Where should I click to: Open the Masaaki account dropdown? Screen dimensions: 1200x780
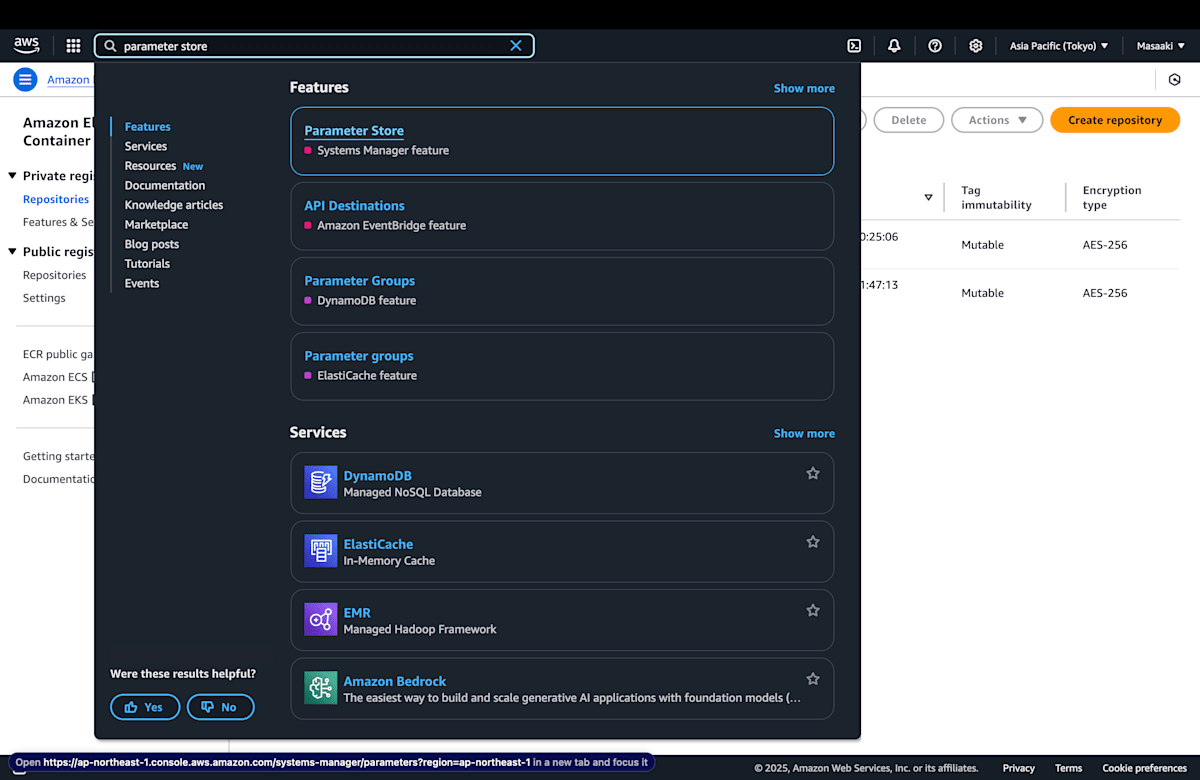[1161, 46]
